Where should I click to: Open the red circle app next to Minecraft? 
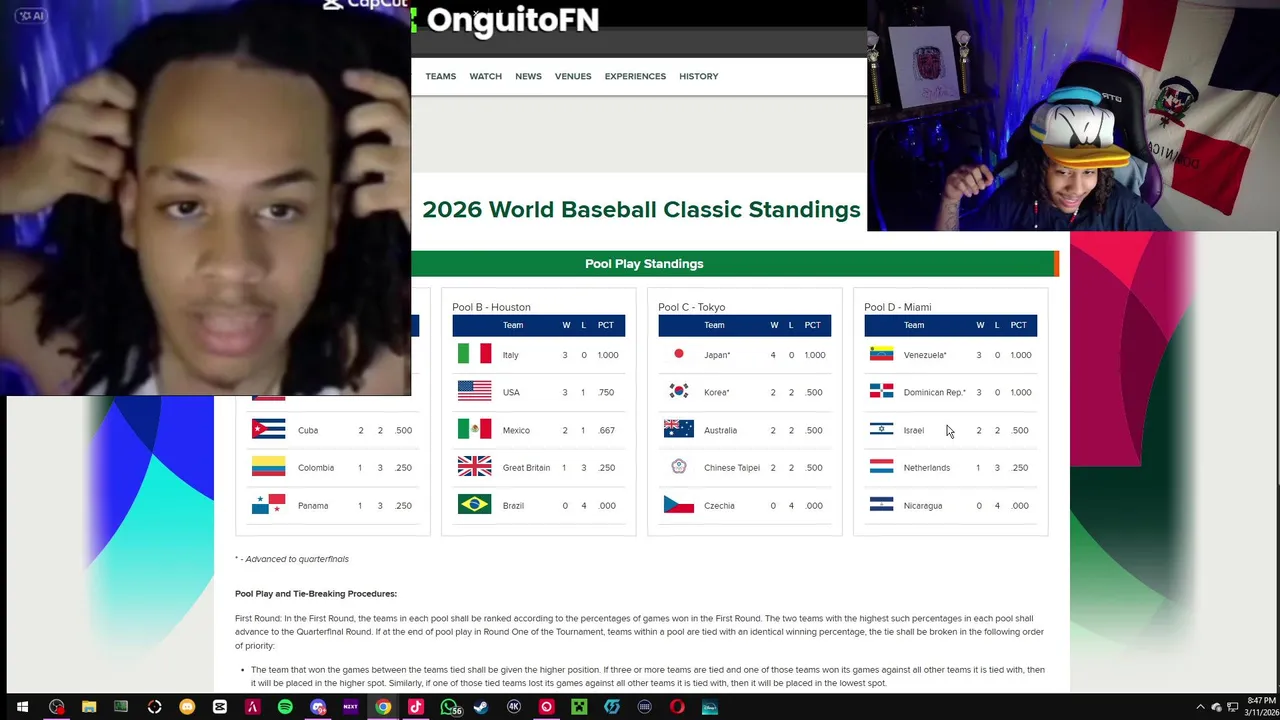tap(546, 707)
